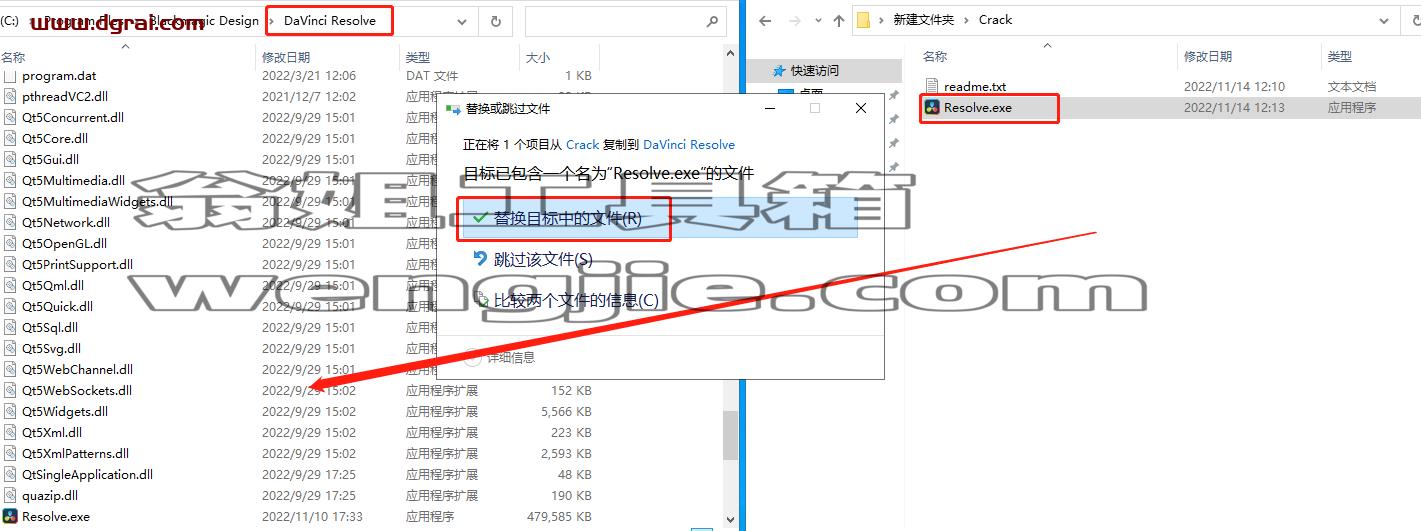
Task: Select 快速访问 in the navigation pane
Action: click(815, 71)
